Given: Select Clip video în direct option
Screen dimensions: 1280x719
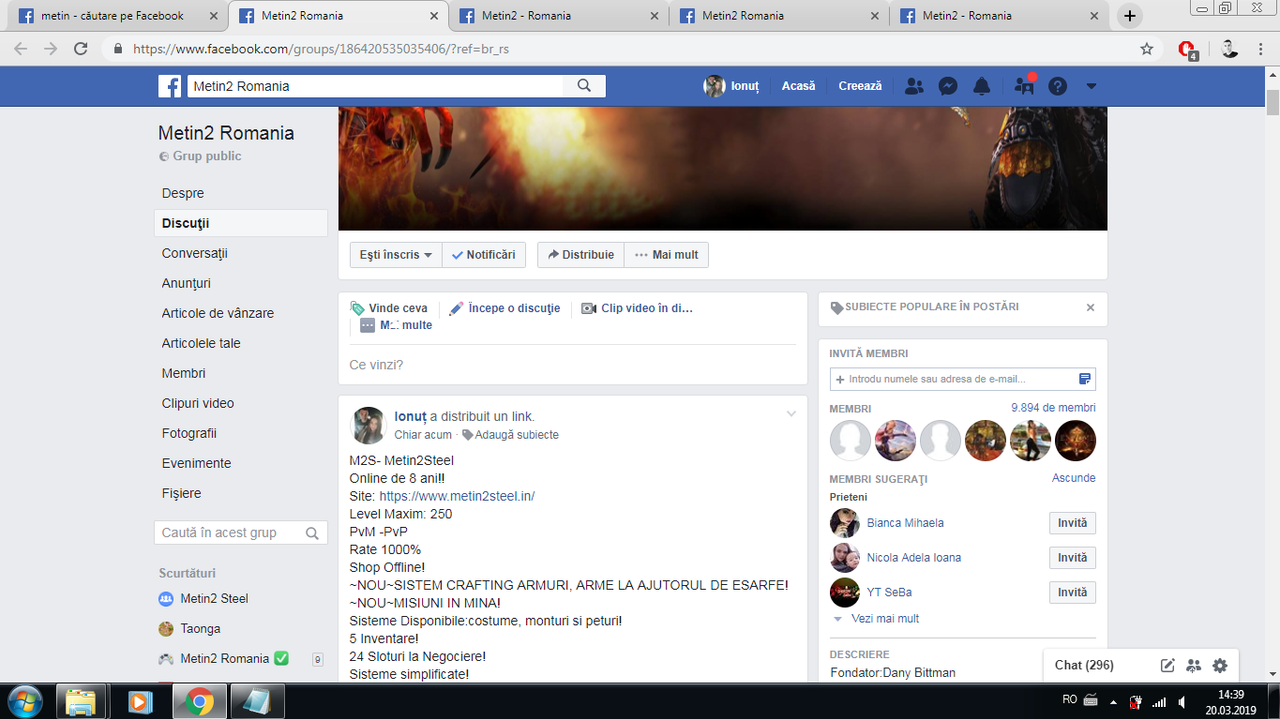Looking at the screenshot, I should tap(637, 308).
